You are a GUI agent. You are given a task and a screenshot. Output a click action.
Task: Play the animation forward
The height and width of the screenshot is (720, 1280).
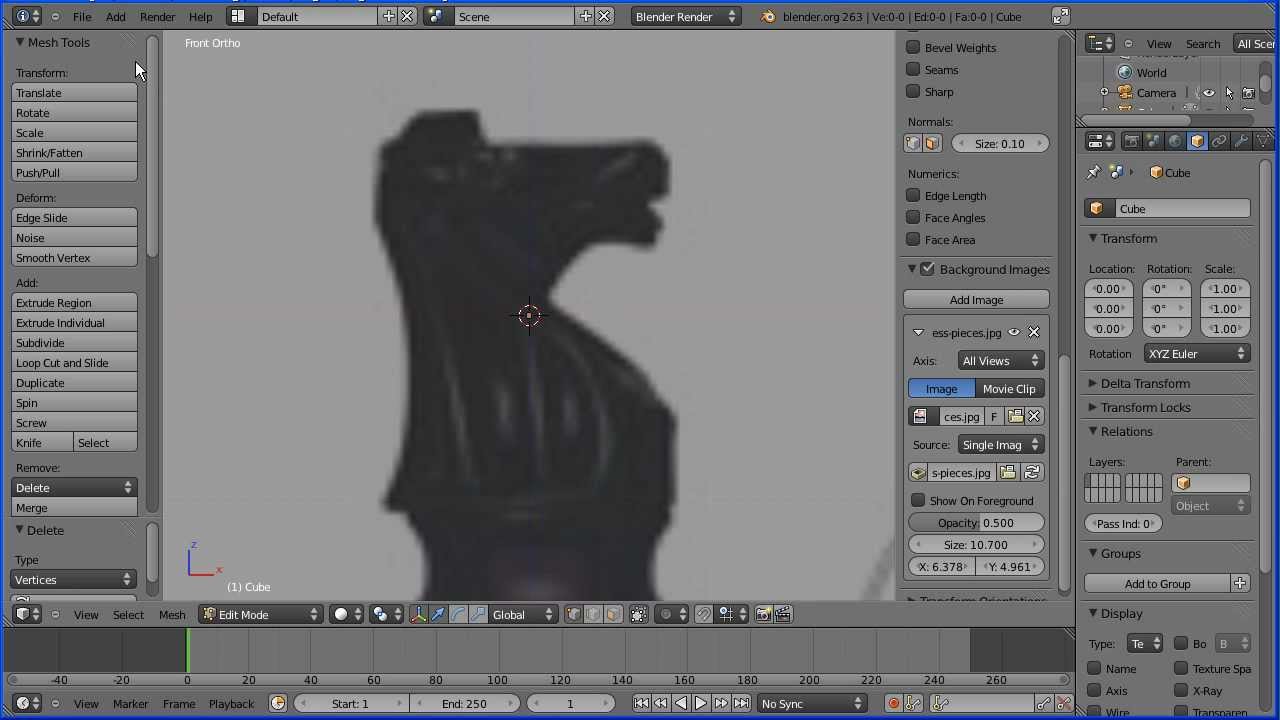[701, 703]
